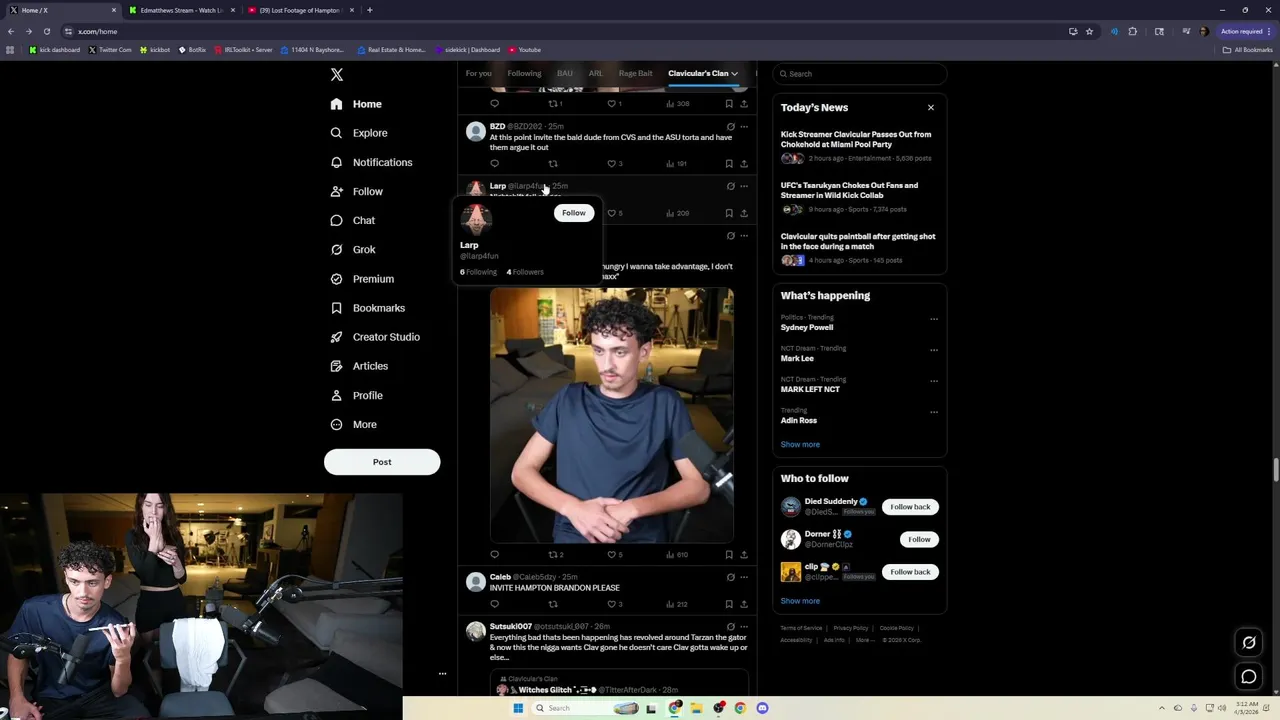This screenshot has height=720, width=1280.
Task: Share Caleb's post
Action: (743, 604)
